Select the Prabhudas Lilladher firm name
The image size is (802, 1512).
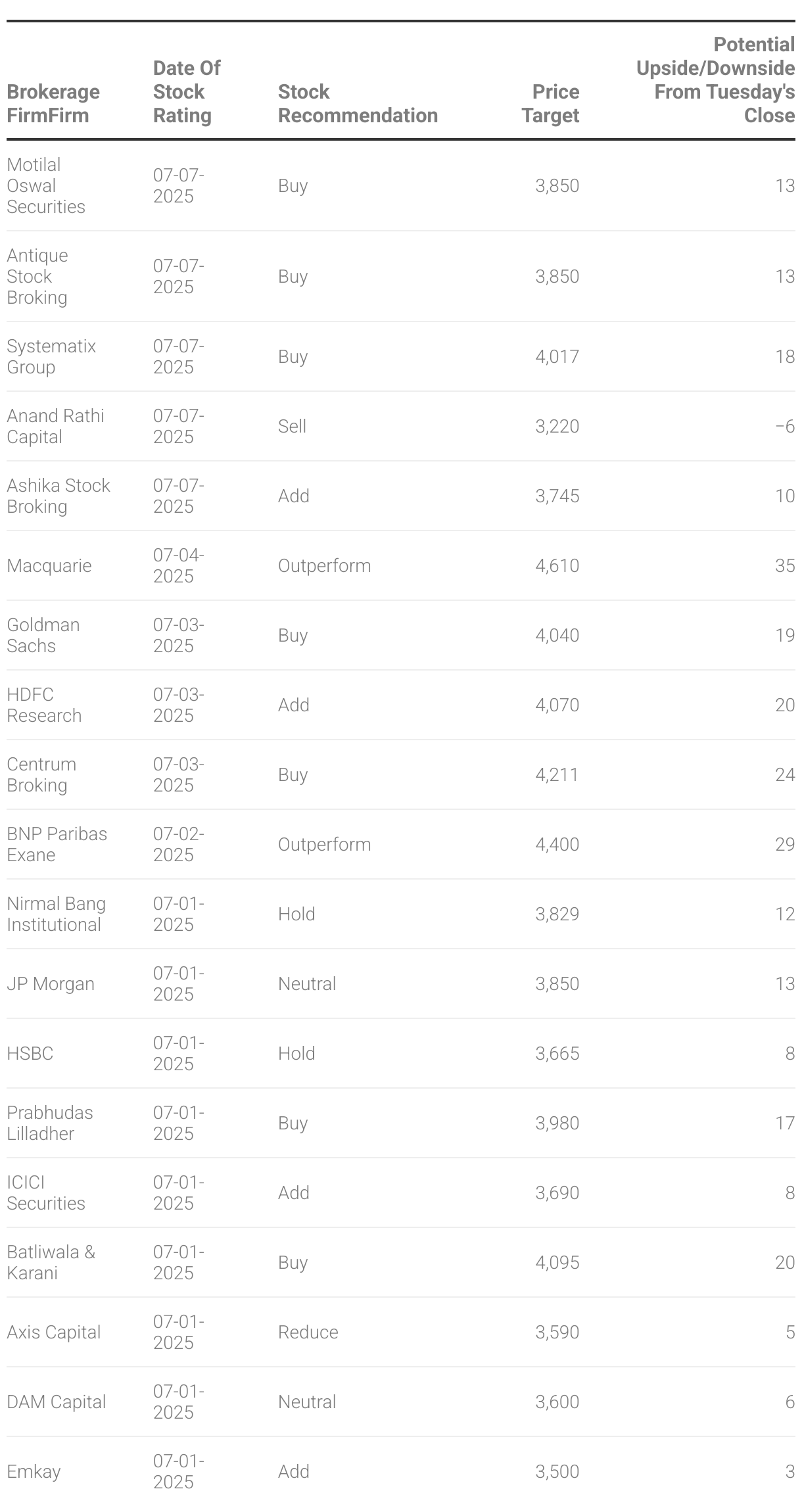click(49, 1123)
